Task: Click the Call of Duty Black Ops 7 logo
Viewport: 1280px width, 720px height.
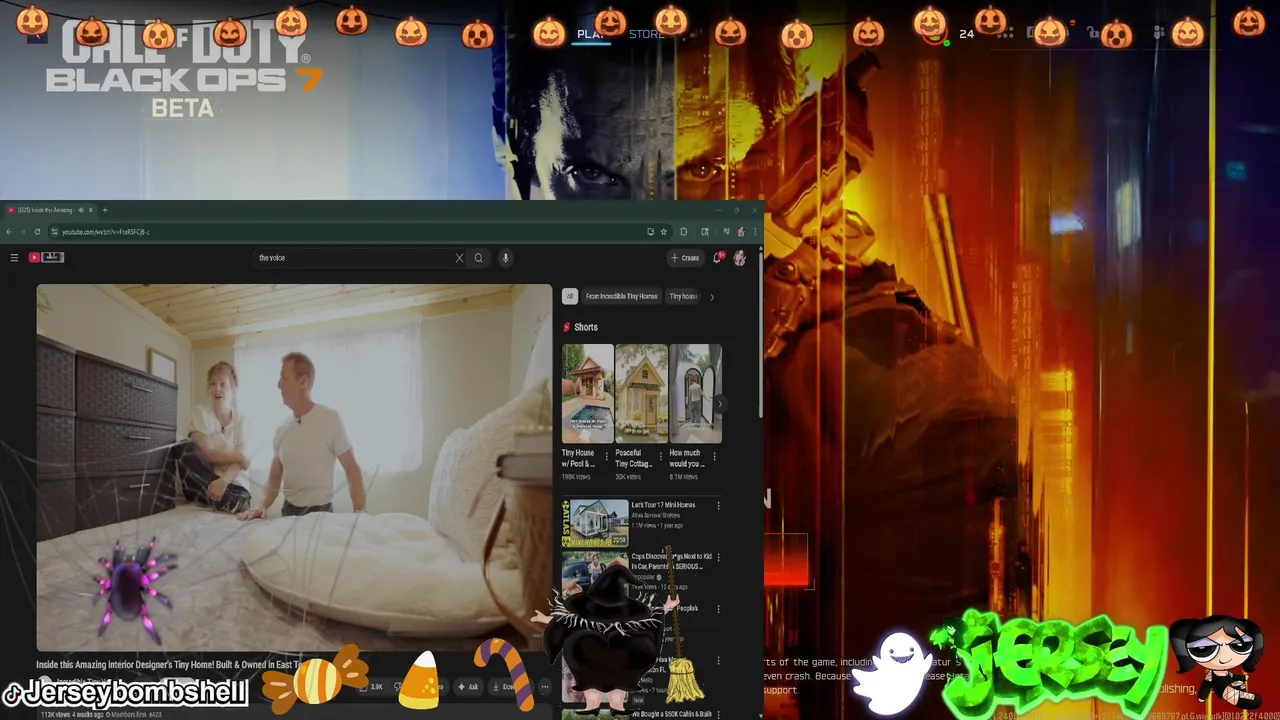Action: [183, 68]
